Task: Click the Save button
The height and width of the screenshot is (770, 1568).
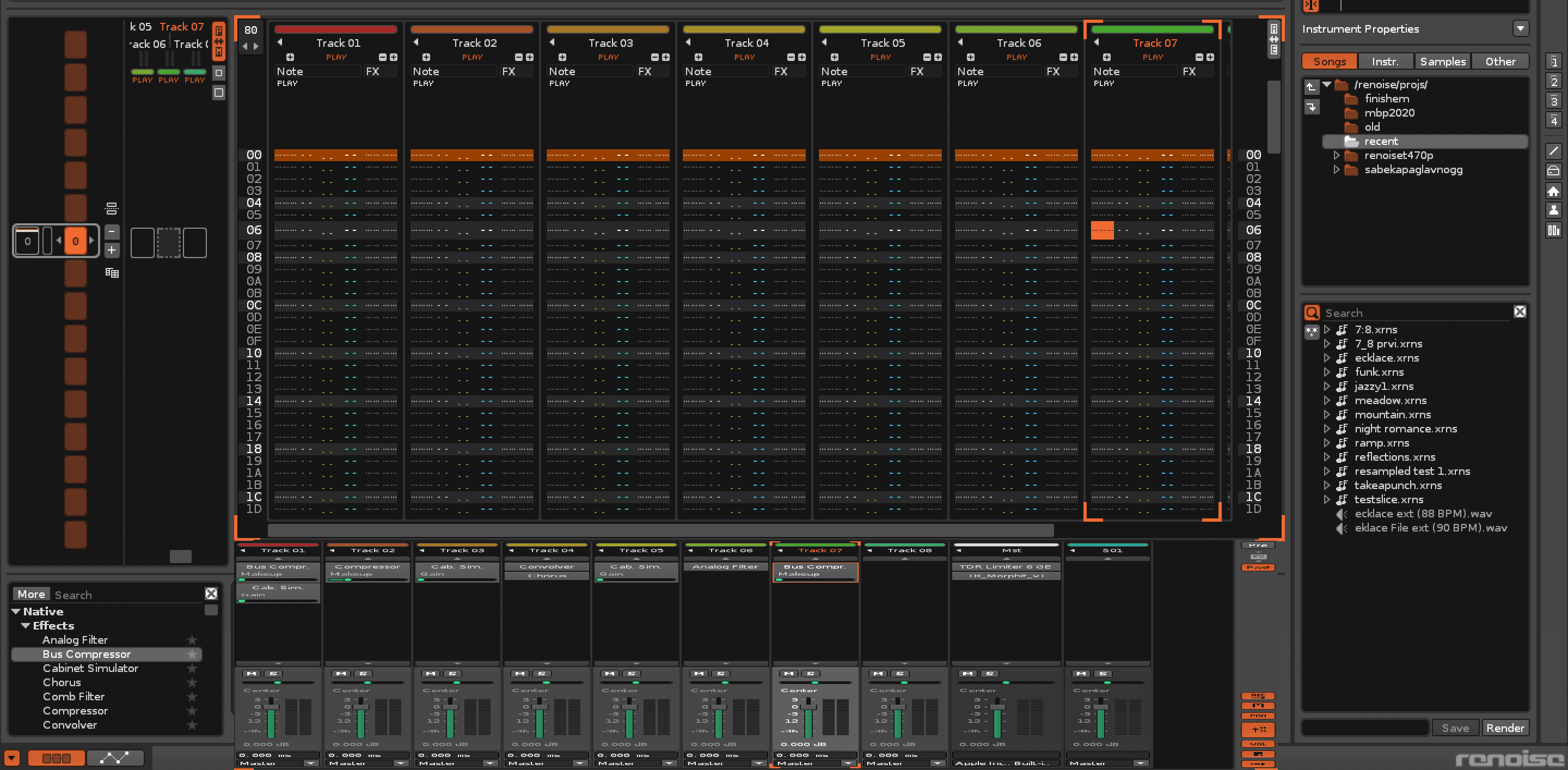Action: click(1455, 728)
